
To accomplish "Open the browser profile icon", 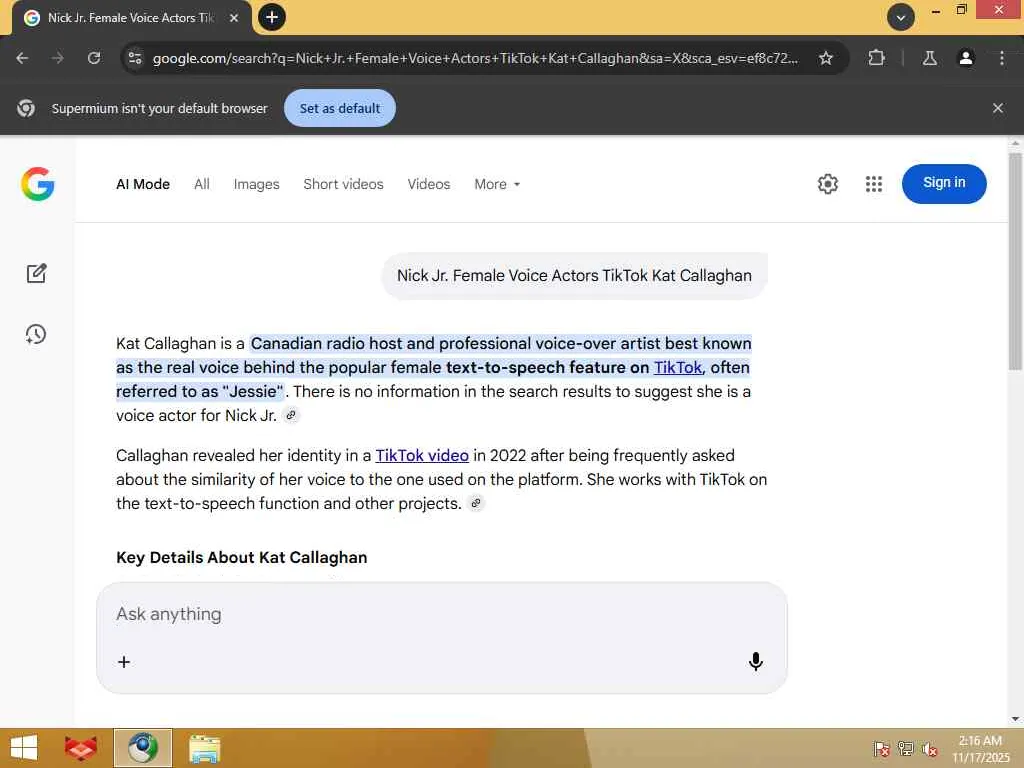I will click(966, 58).
